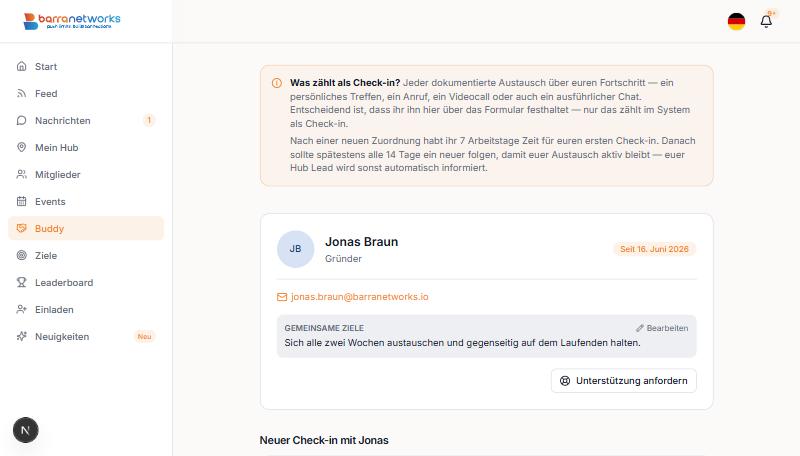This screenshot has width=800, height=456.
Task: Click the Gründer role label
Action: (343, 259)
